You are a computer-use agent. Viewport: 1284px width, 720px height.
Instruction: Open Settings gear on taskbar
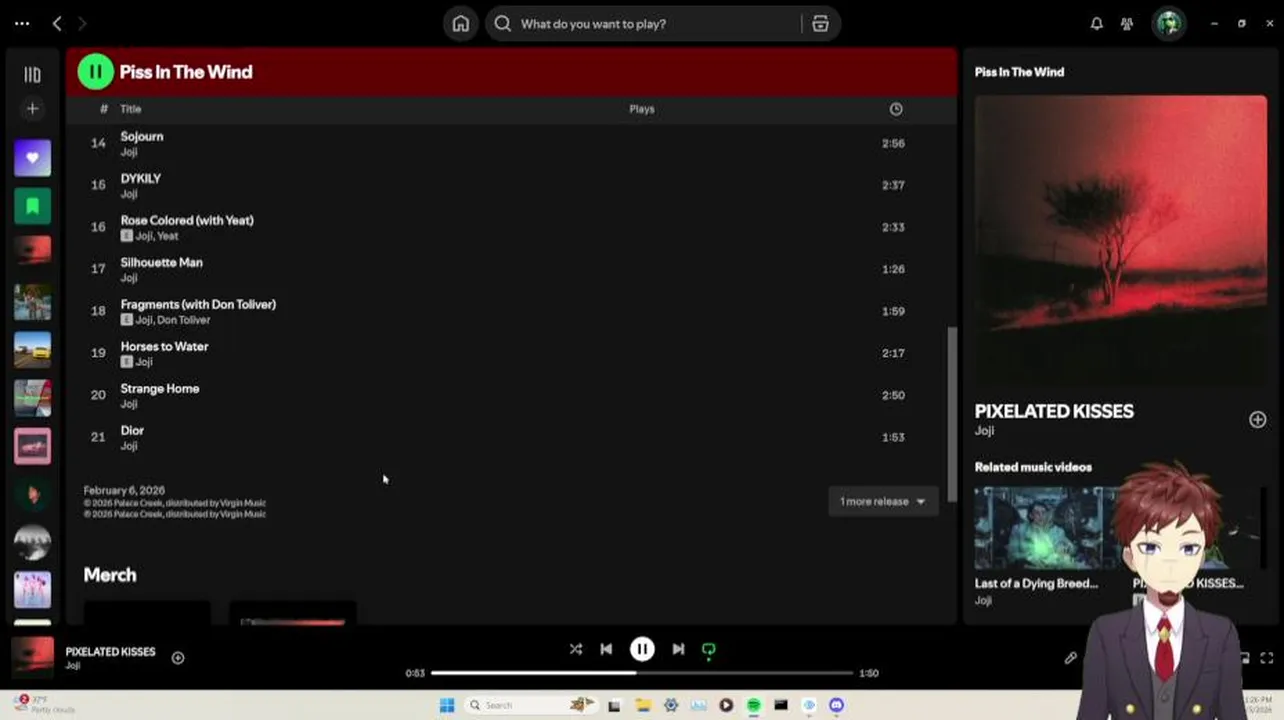(670, 705)
